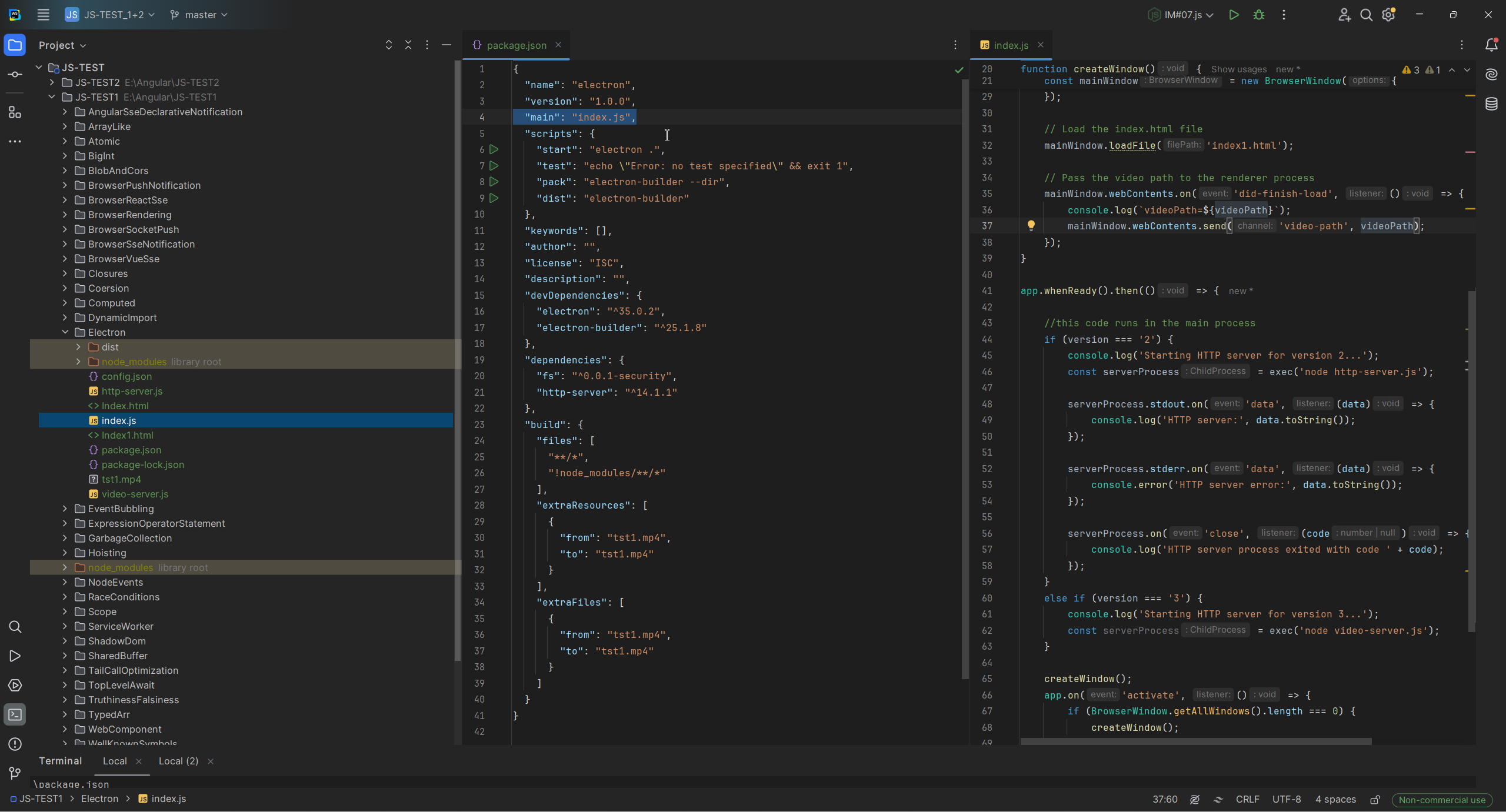Run the IM#07.js configuration with the play icon
Viewport: 1506px width, 812px height.
pyautogui.click(x=1234, y=15)
